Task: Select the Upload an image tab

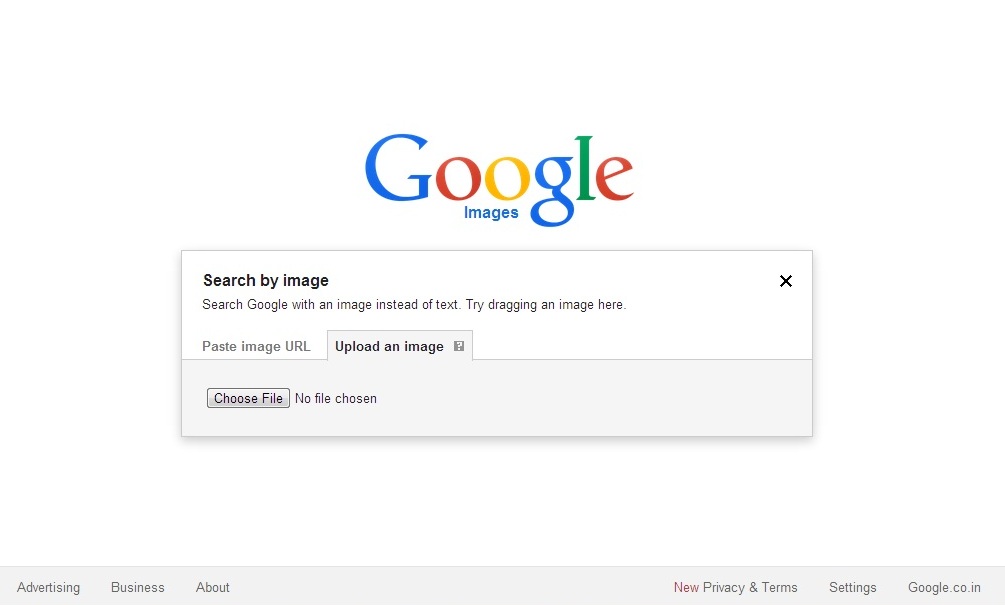Action: pyautogui.click(x=389, y=346)
